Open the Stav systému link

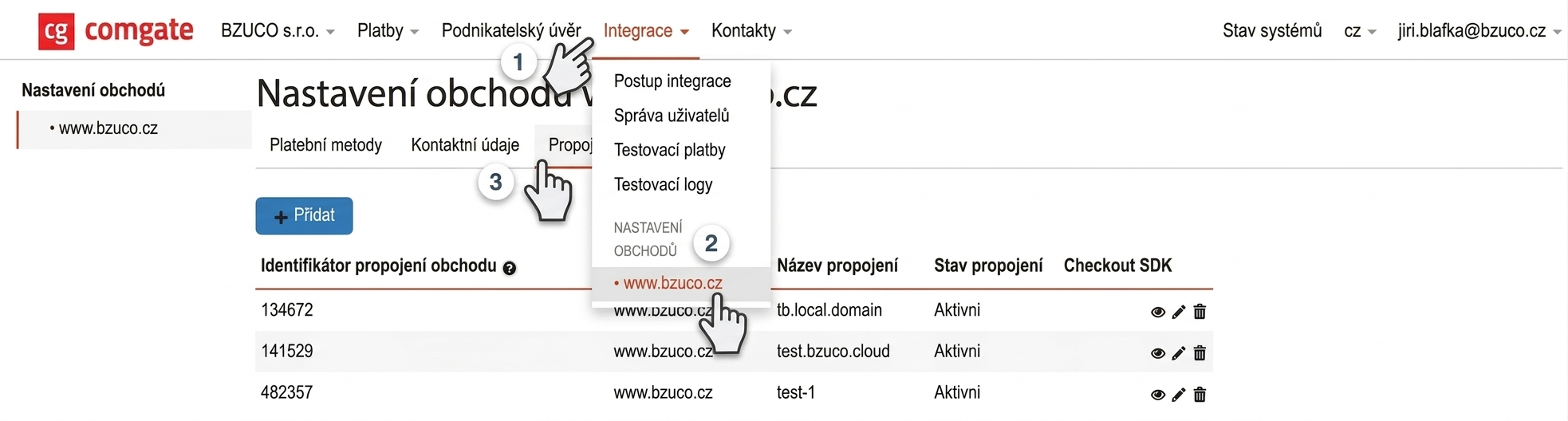pos(1272,31)
